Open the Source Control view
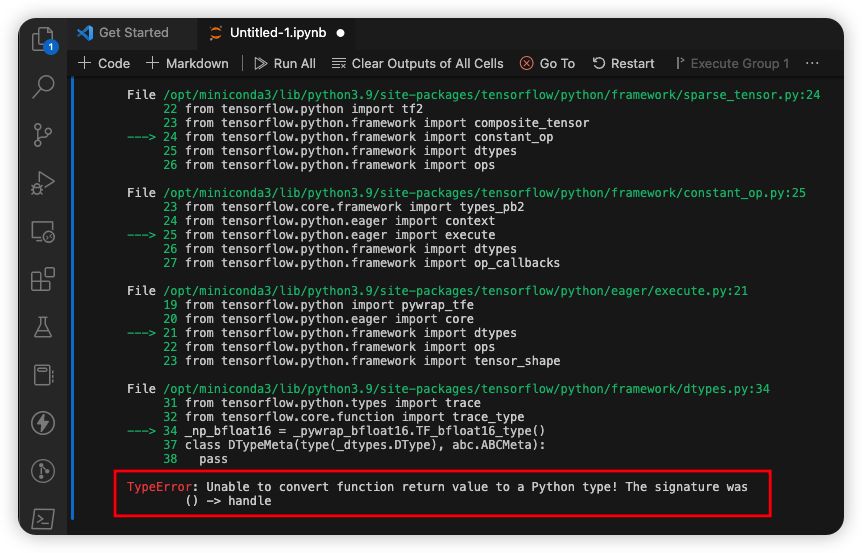Image resolution: width=862 pixels, height=553 pixels. [x=43, y=135]
